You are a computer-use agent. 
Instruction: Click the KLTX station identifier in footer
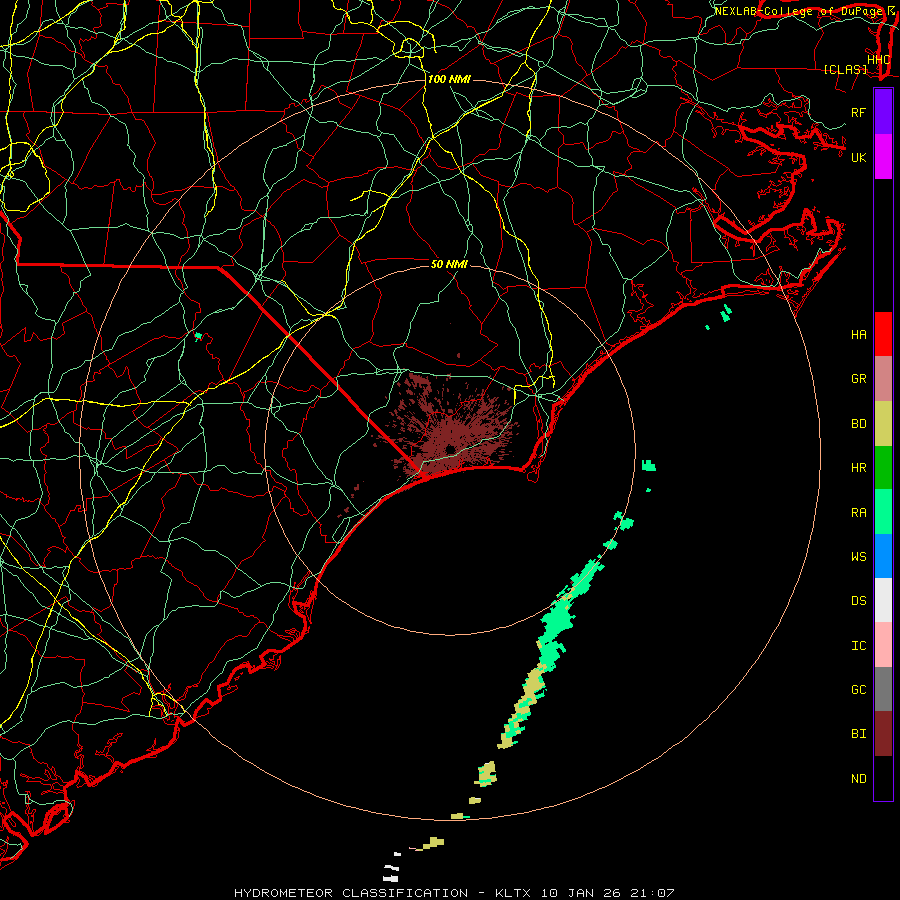(x=513, y=893)
